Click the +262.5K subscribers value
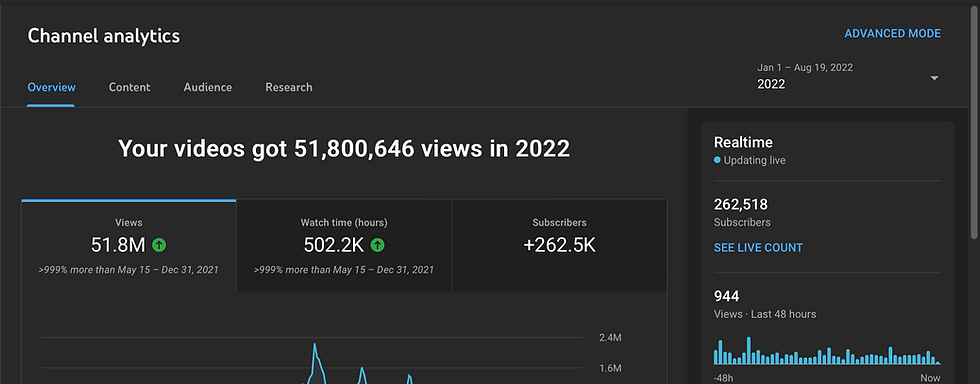Screen dimensions: 980x384 coord(559,246)
